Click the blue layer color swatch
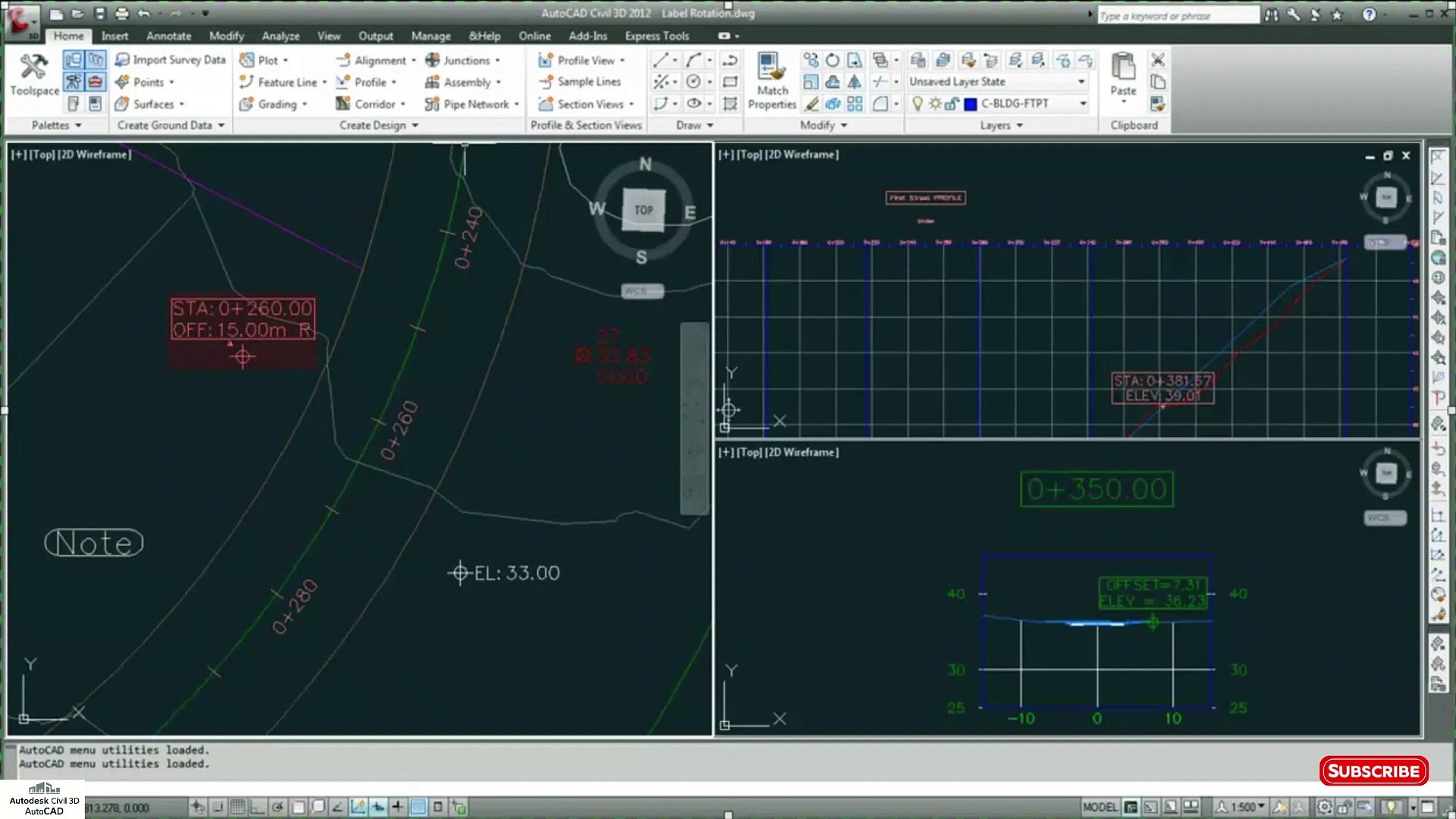The height and width of the screenshot is (819, 1456). 970,104
